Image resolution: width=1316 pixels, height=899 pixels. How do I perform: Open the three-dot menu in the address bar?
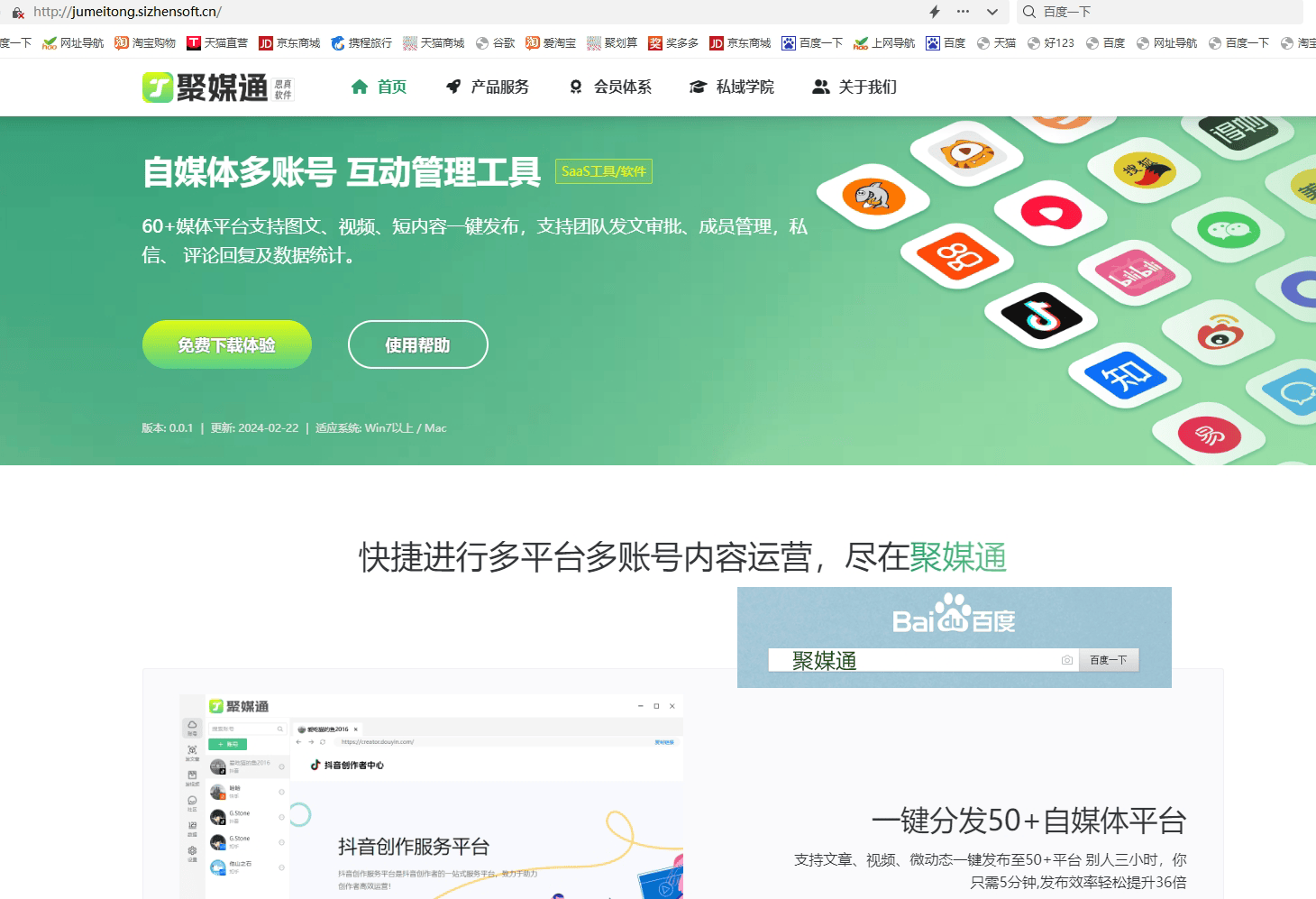point(964,12)
